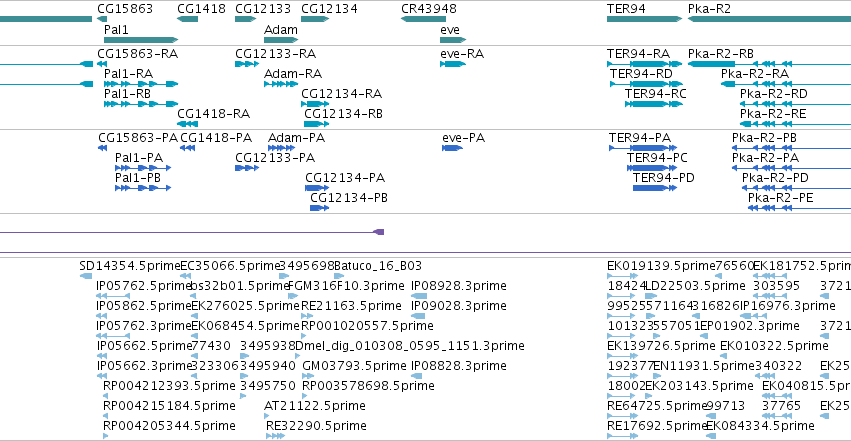This screenshot has height=441, width=851.
Task: Select the Pka-R2 gene label
Action: pos(709,9)
